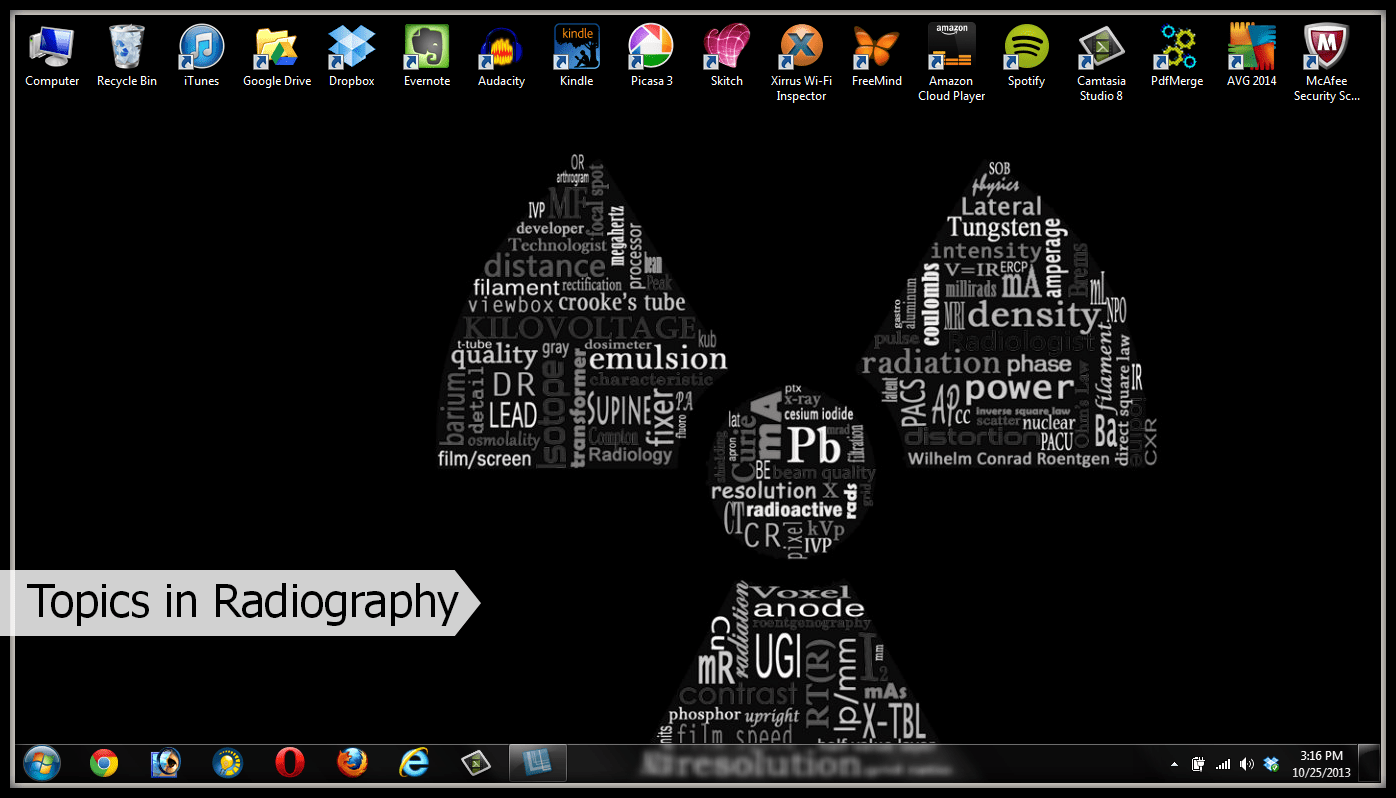Select the Dropbox desktop shortcut
1396x798 pixels.
click(x=352, y=55)
